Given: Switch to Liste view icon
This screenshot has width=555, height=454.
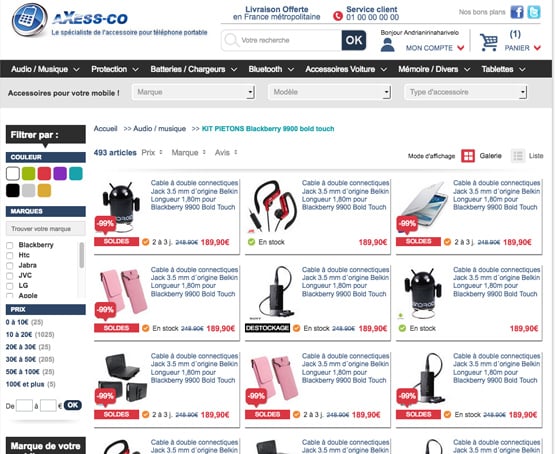Looking at the screenshot, I should (x=518, y=156).
